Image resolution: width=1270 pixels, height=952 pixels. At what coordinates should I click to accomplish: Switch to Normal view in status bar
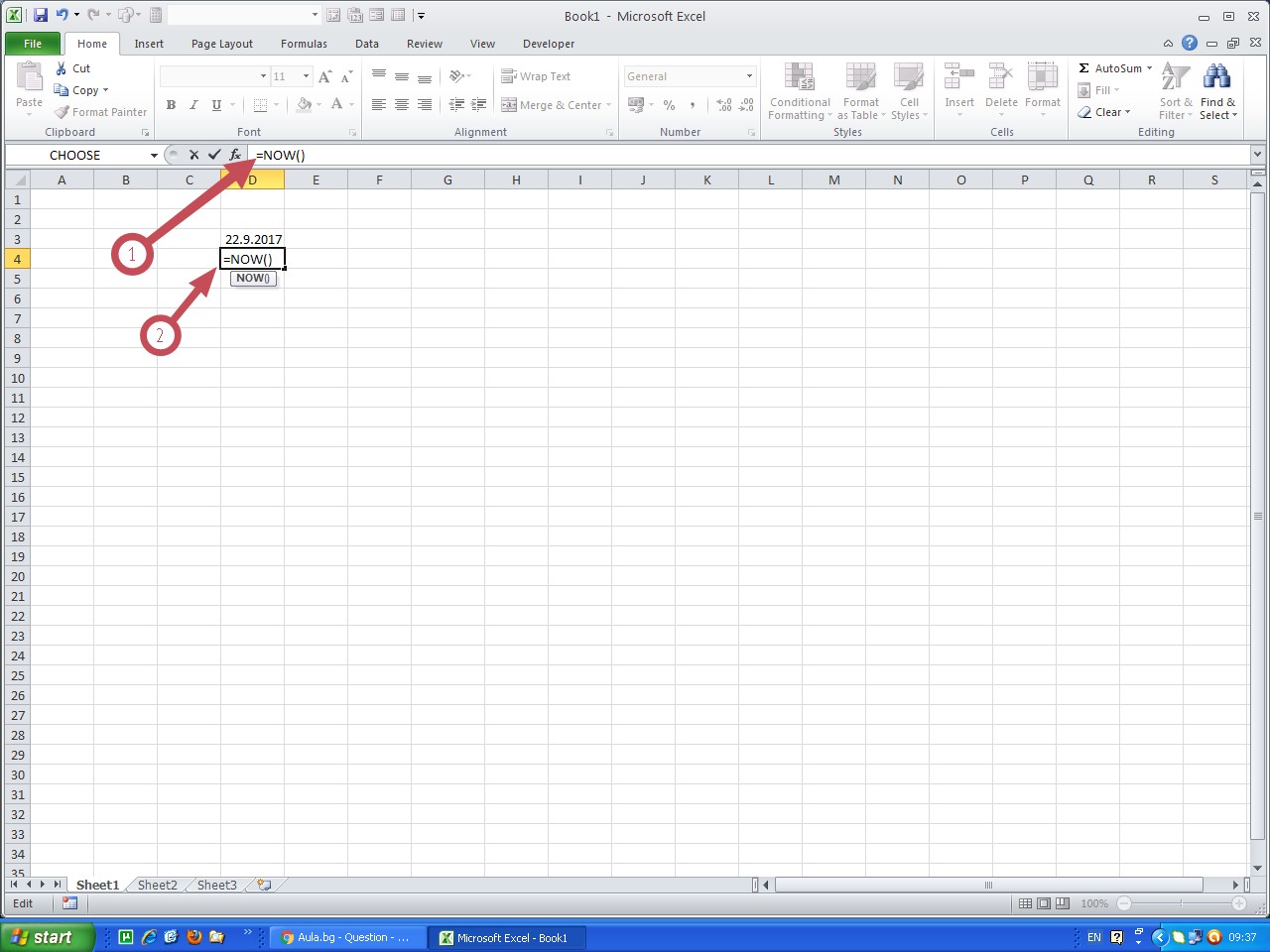click(x=1025, y=903)
